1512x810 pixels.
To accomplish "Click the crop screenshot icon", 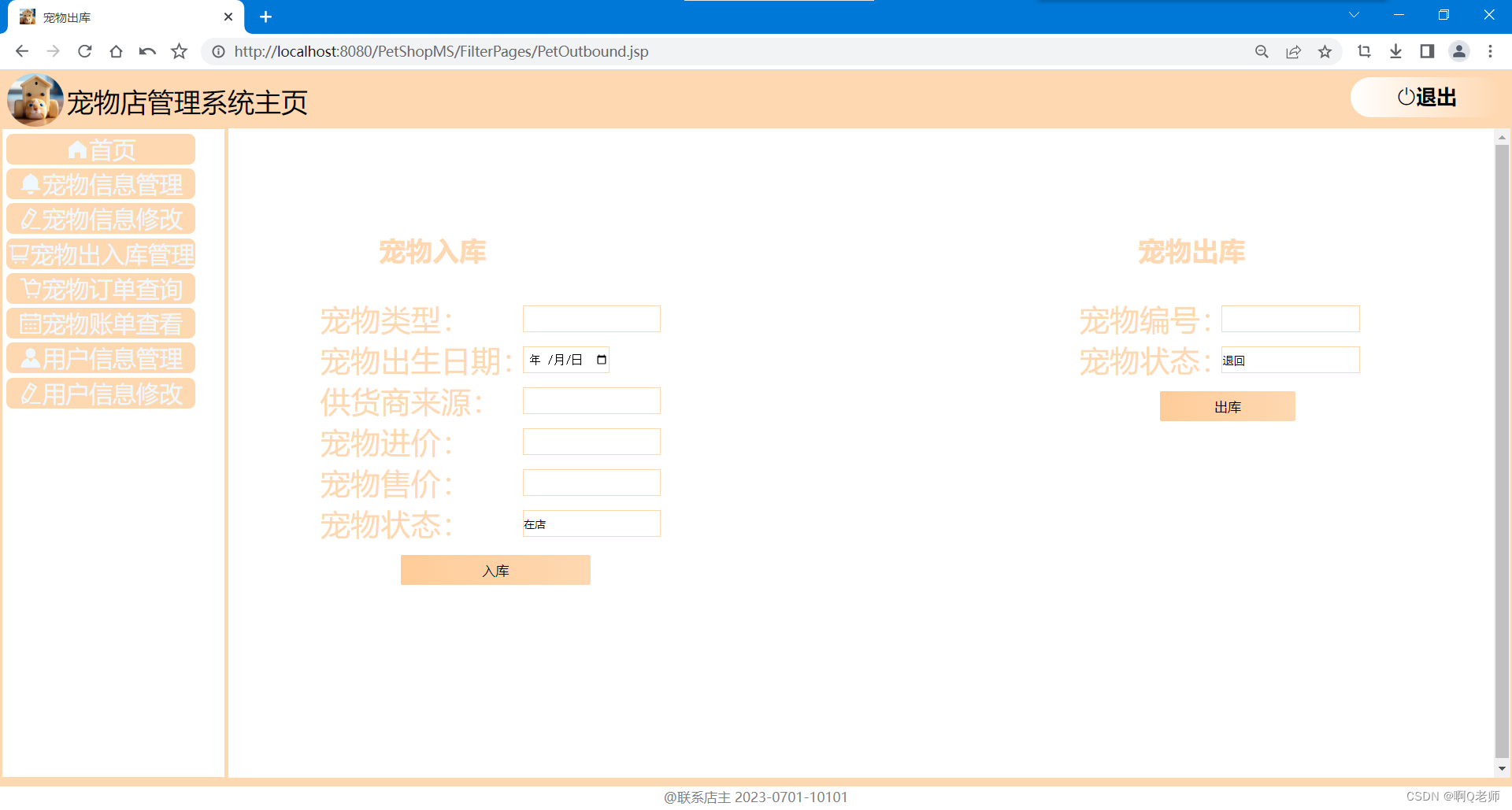I will pos(1364,51).
